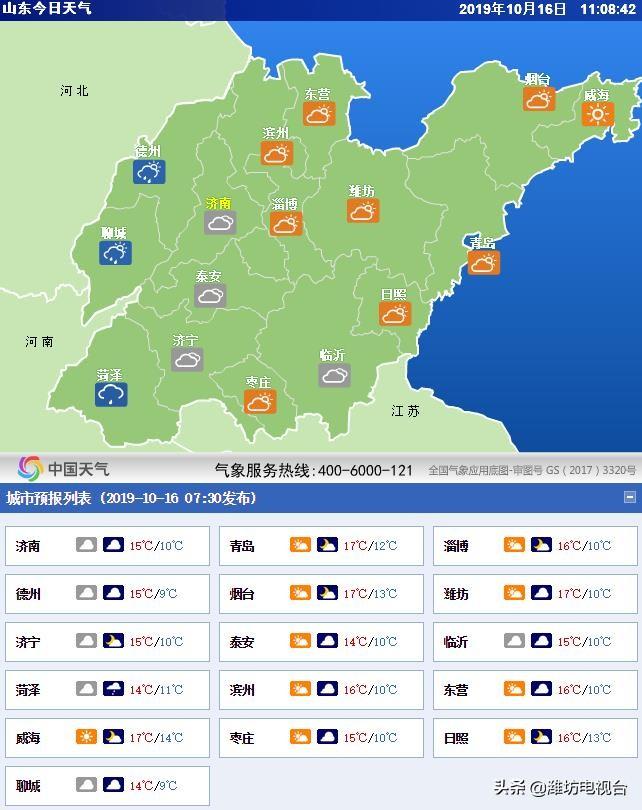Image resolution: width=642 pixels, height=810 pixels.
Task: Click the night rain icon in 菏泽 row
Action: pos(114,690)
